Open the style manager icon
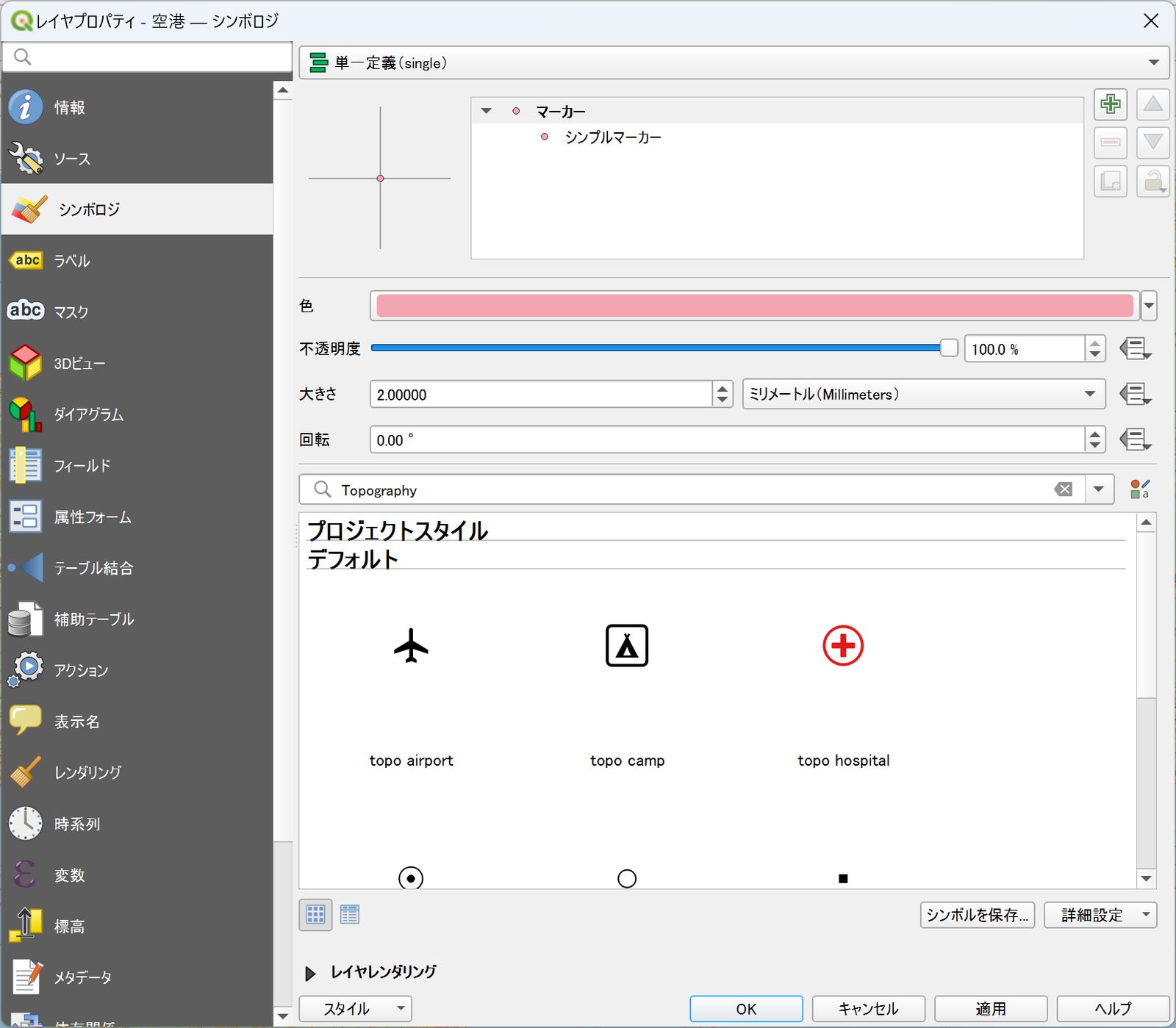Image resolution: width=1176 pixels, height=1028 pixels. pyautogui.click(x=1140, y=489)
